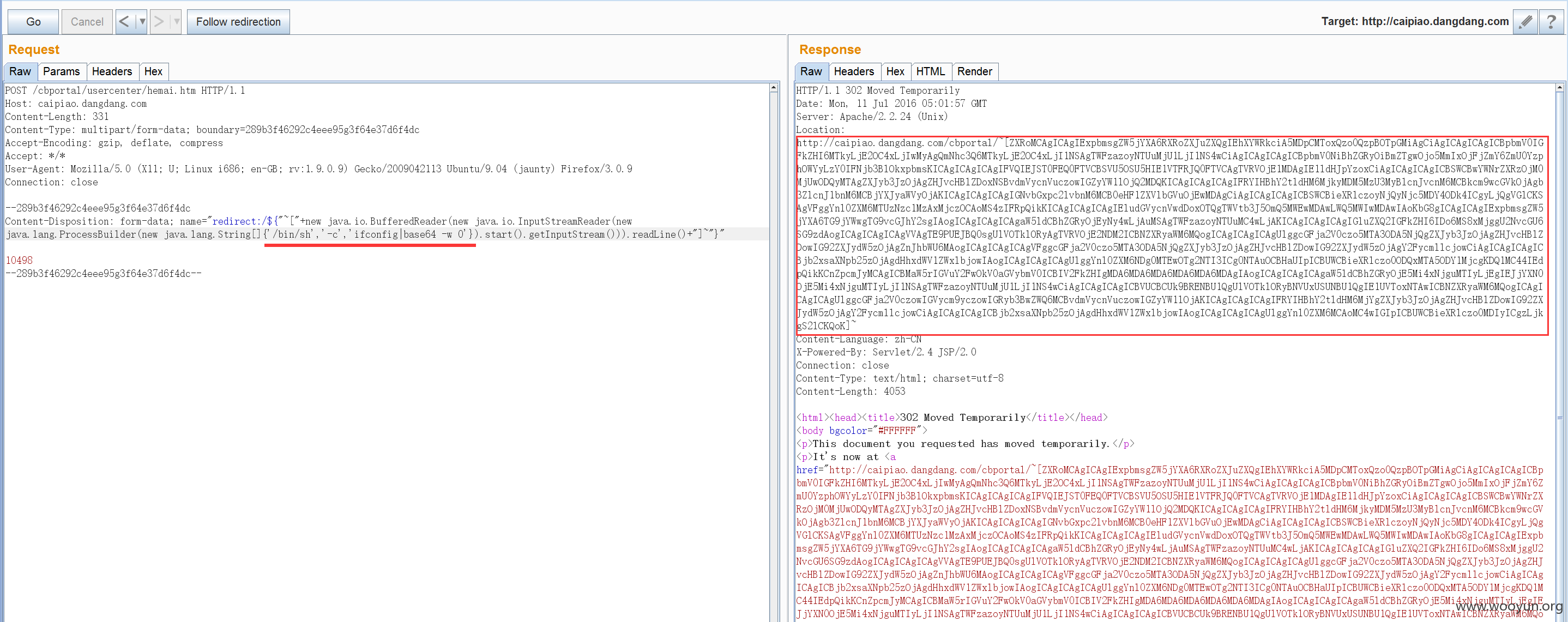
Task: Switch to Request Params tab
Action: [62, 71]
